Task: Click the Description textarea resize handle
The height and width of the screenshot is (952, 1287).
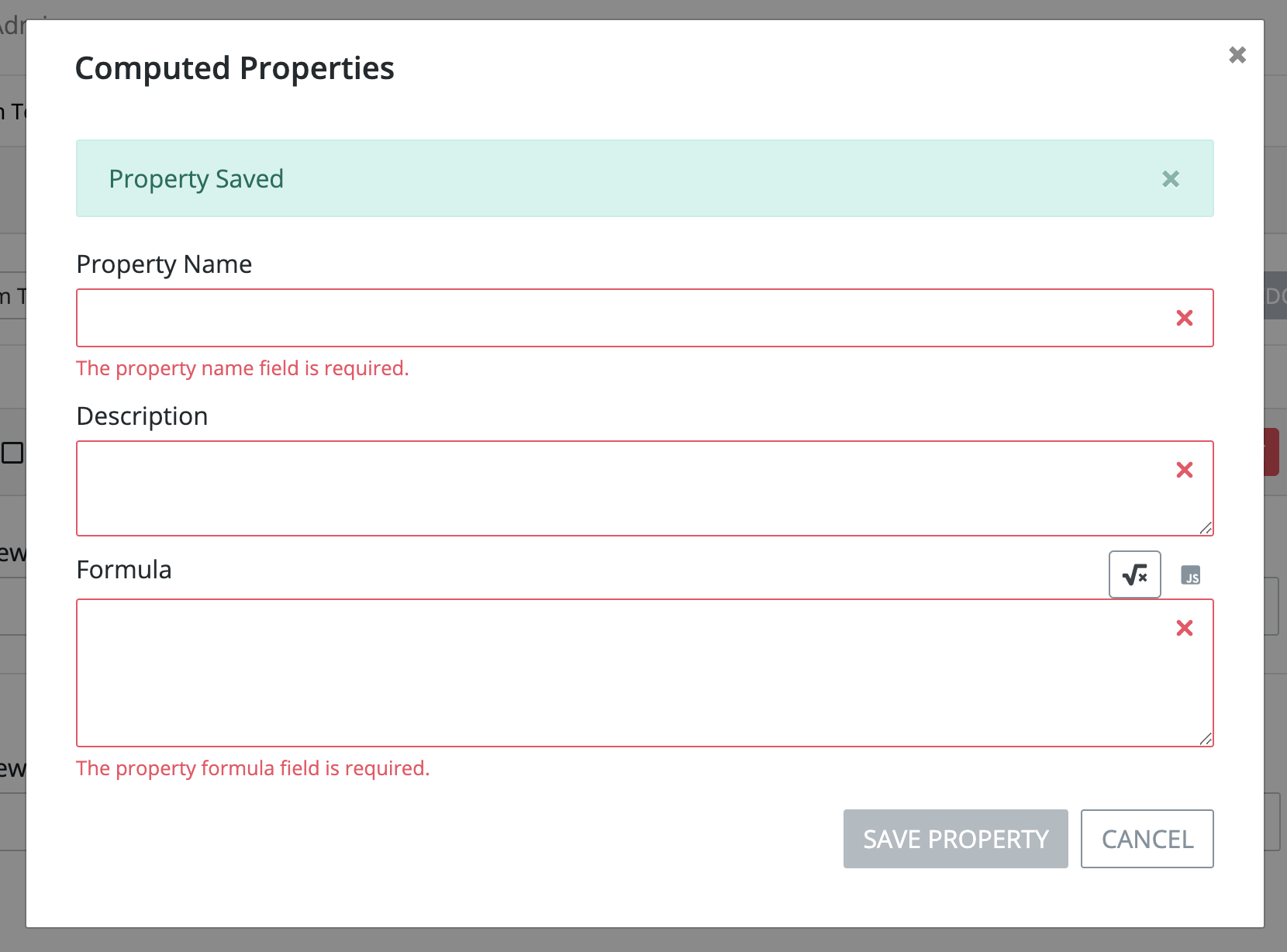Action: pyautogui.click(x=1206, y=529)
